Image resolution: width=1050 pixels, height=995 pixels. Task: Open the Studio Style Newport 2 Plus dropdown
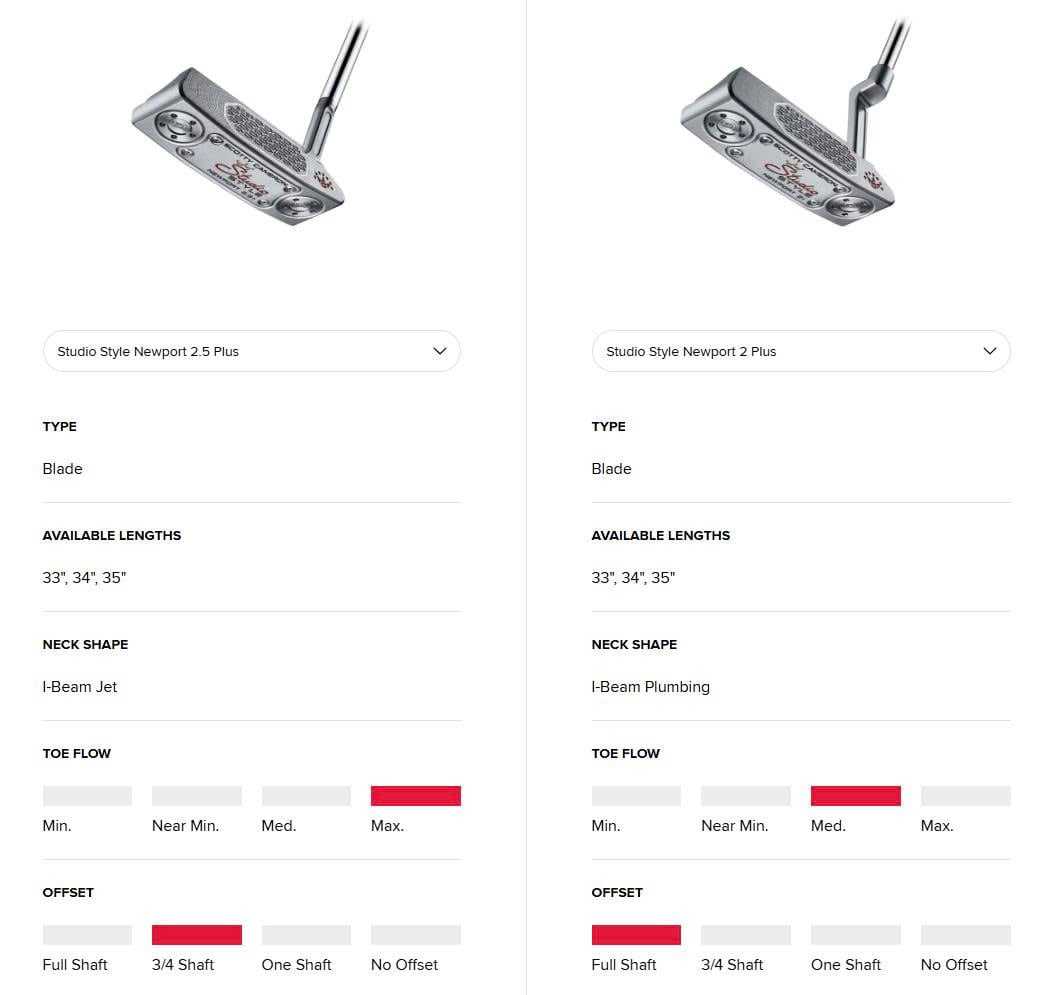[x=800, y=351]
